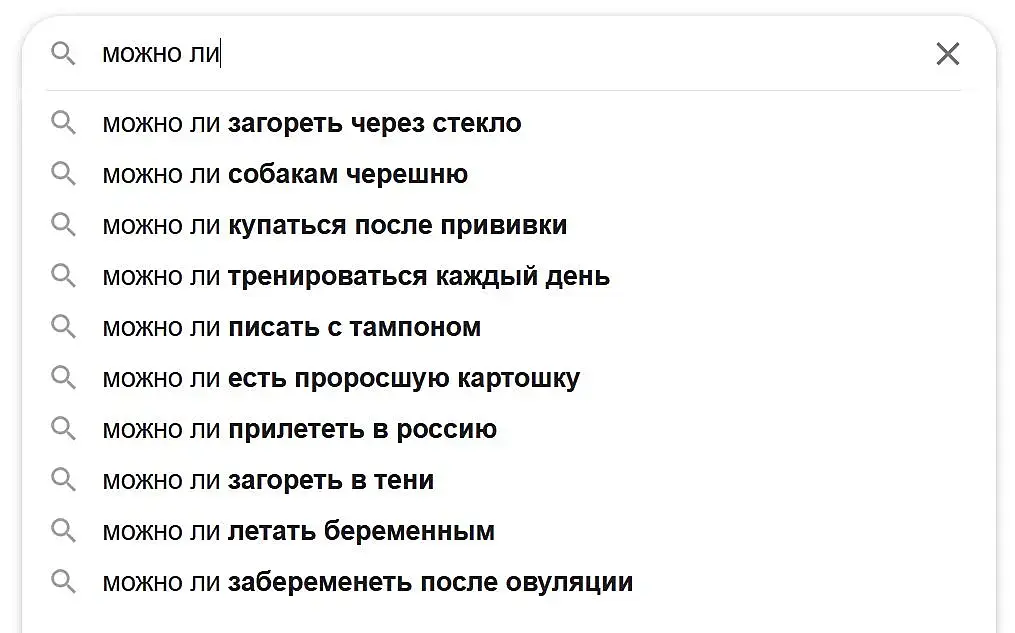Image resolution: width=1015 pixels, height=633 pixels.
Task: Click the clear search X icon
Action: [947, 54]
